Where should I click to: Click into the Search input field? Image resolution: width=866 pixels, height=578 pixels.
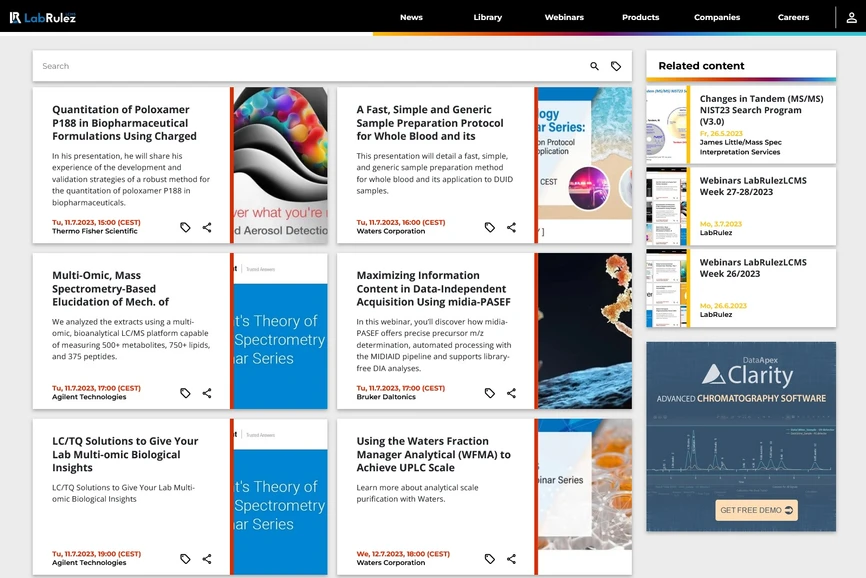point(300,66)
